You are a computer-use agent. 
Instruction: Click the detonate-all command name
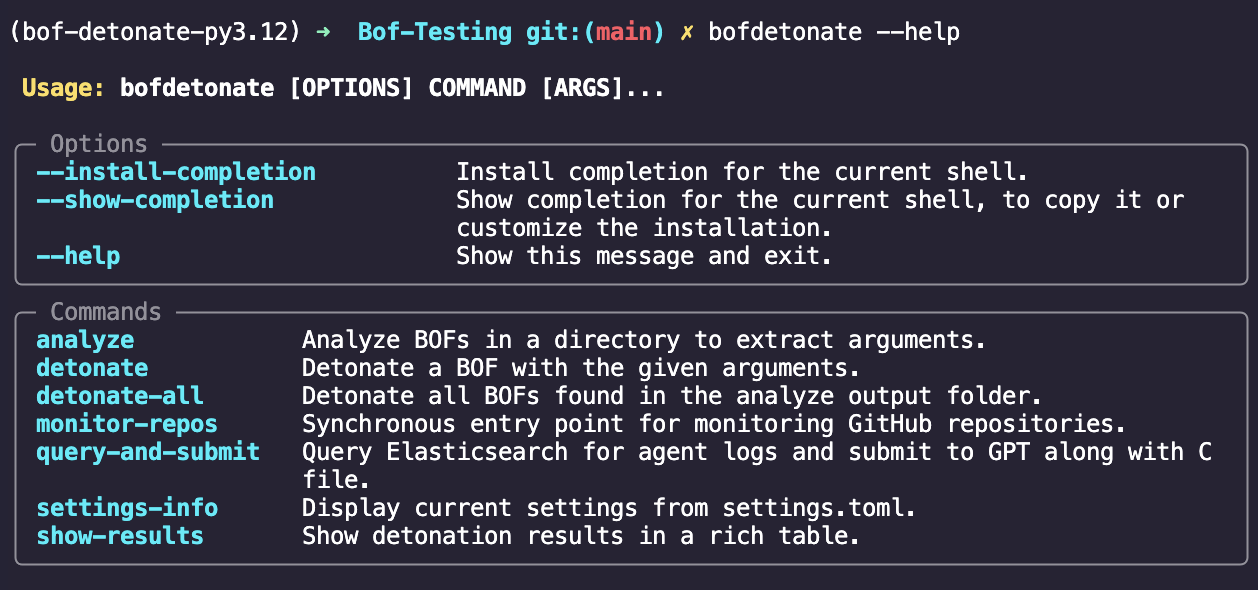(120, 396)
